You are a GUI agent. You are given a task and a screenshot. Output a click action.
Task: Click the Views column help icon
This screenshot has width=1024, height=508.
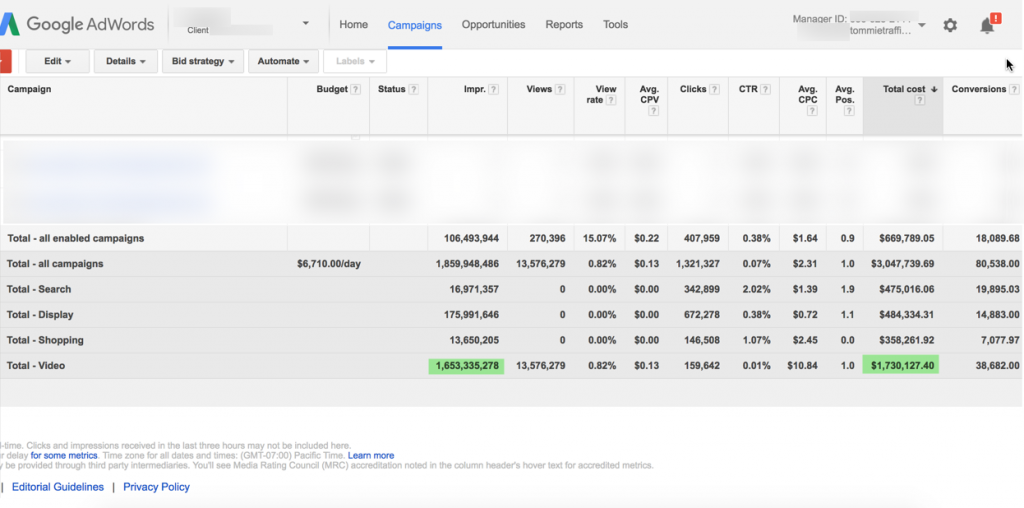560,89
